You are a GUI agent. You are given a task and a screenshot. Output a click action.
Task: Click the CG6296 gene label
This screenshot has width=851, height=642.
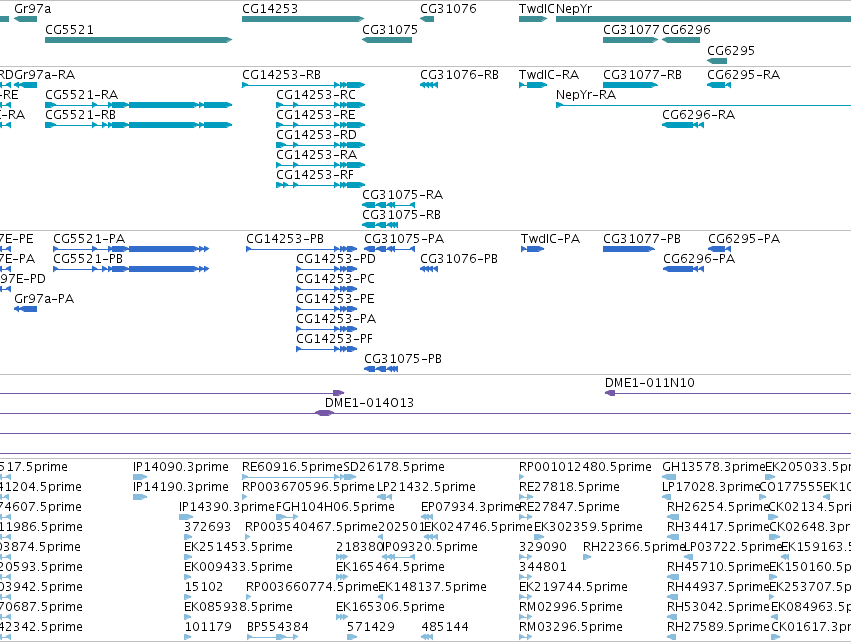click(686, 29)
